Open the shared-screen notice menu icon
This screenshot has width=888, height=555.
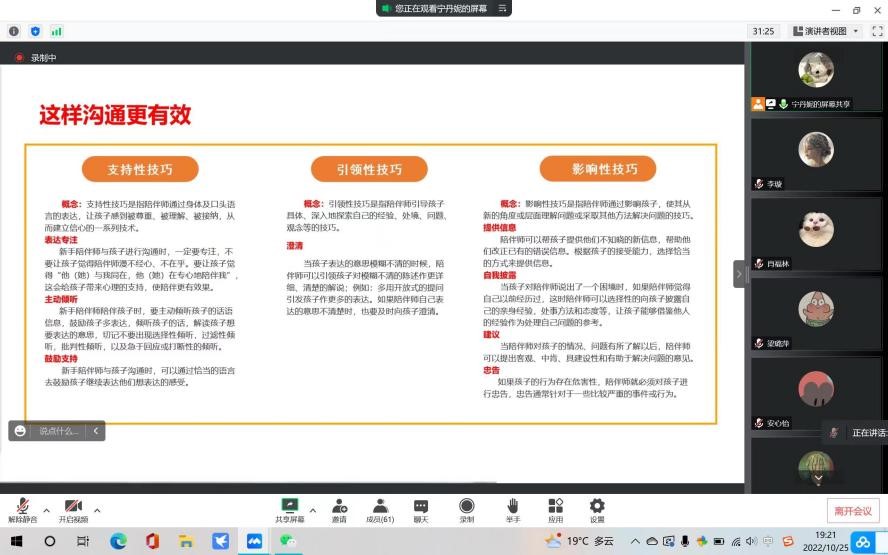tap(503, 8)
